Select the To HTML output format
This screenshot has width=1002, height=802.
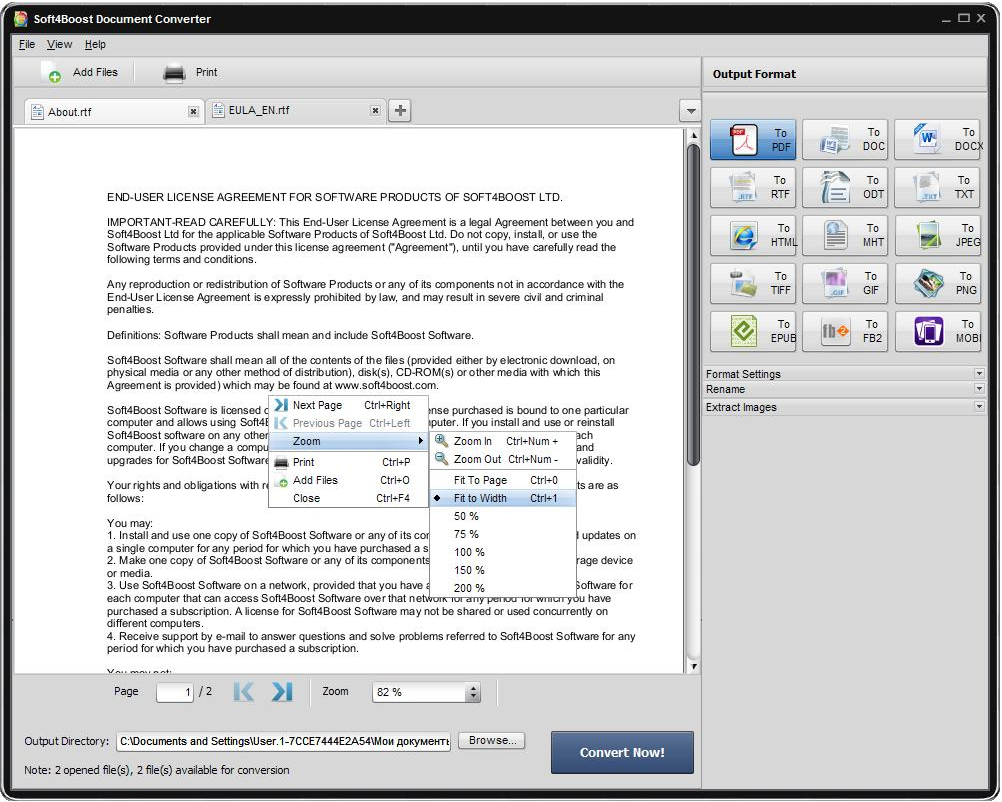click(753, 235)
